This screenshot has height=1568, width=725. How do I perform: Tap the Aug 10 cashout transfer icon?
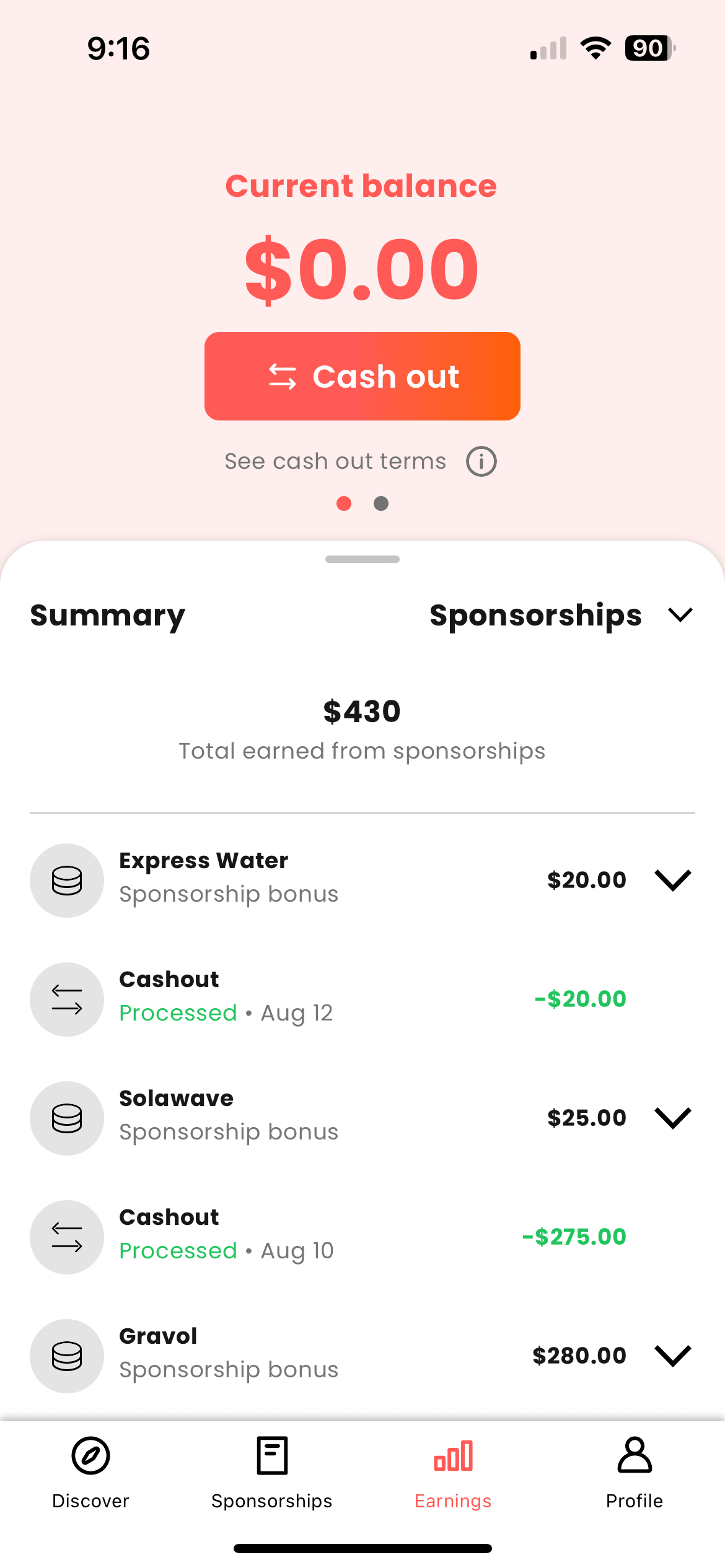tap(67, 1237)
